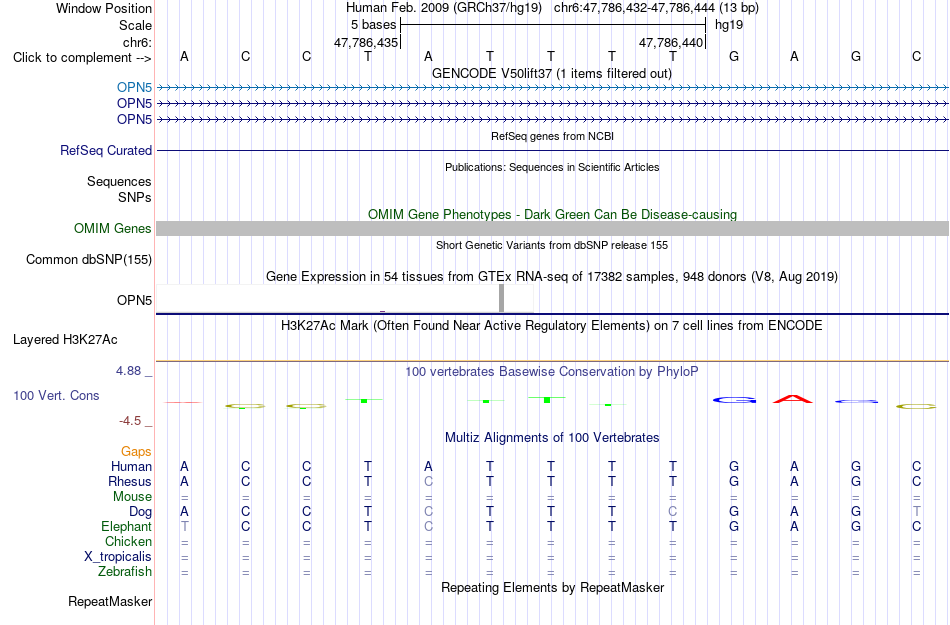Open the Common dbSNP(155) track label

[x=89, y=259]
